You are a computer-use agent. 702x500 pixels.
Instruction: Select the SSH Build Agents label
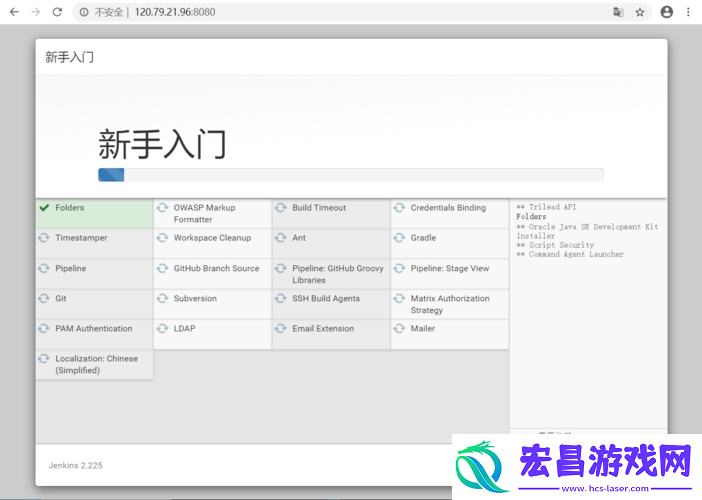click(326, 298)
